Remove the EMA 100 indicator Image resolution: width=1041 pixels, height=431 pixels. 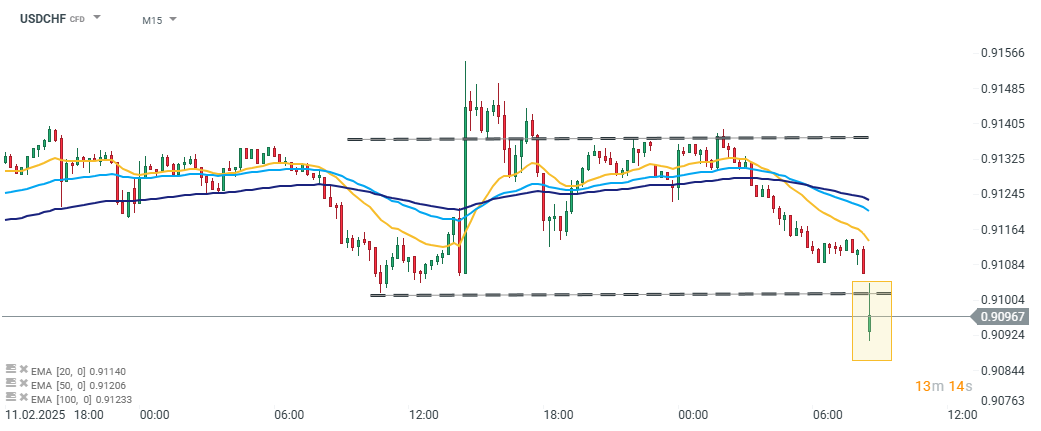(22, 397)
